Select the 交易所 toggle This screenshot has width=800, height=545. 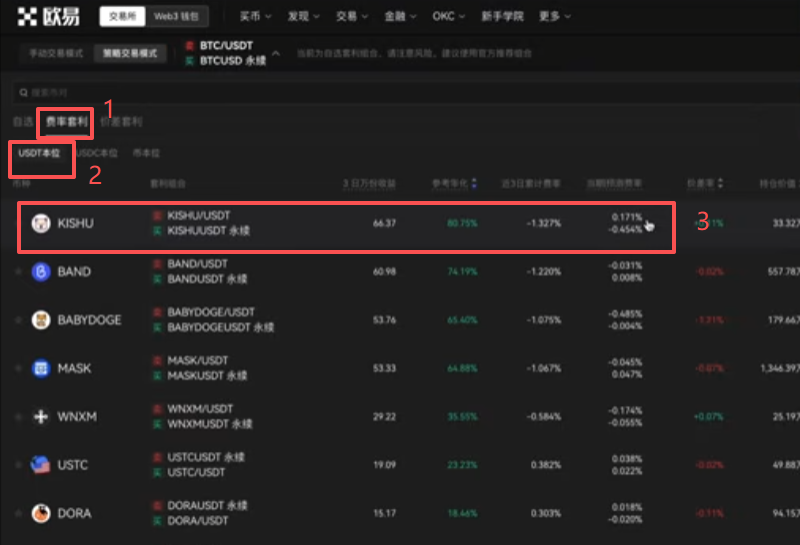[122, 16]
